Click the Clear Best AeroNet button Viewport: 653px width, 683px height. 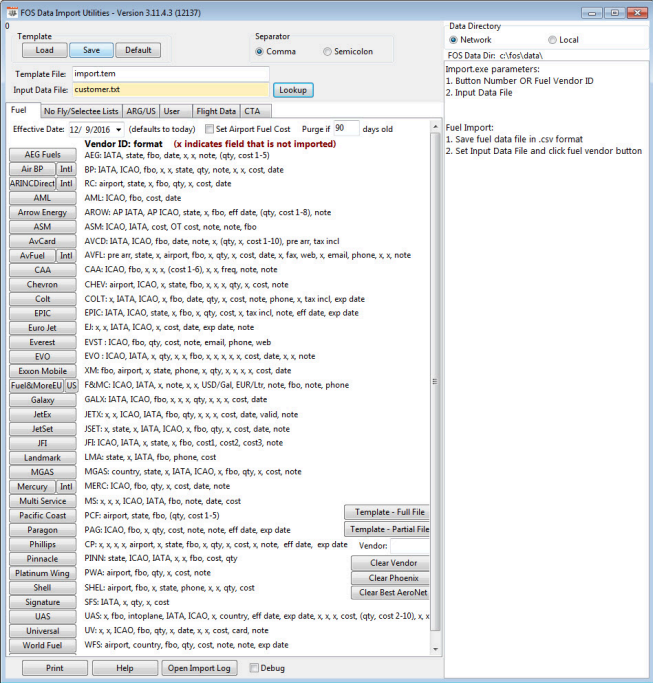tap(391, 592)
